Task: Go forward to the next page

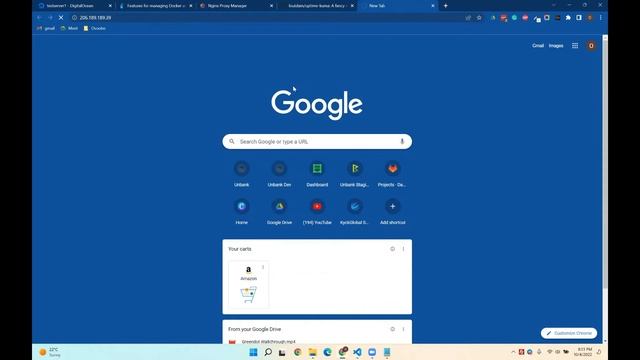Action: coord(50,18)
